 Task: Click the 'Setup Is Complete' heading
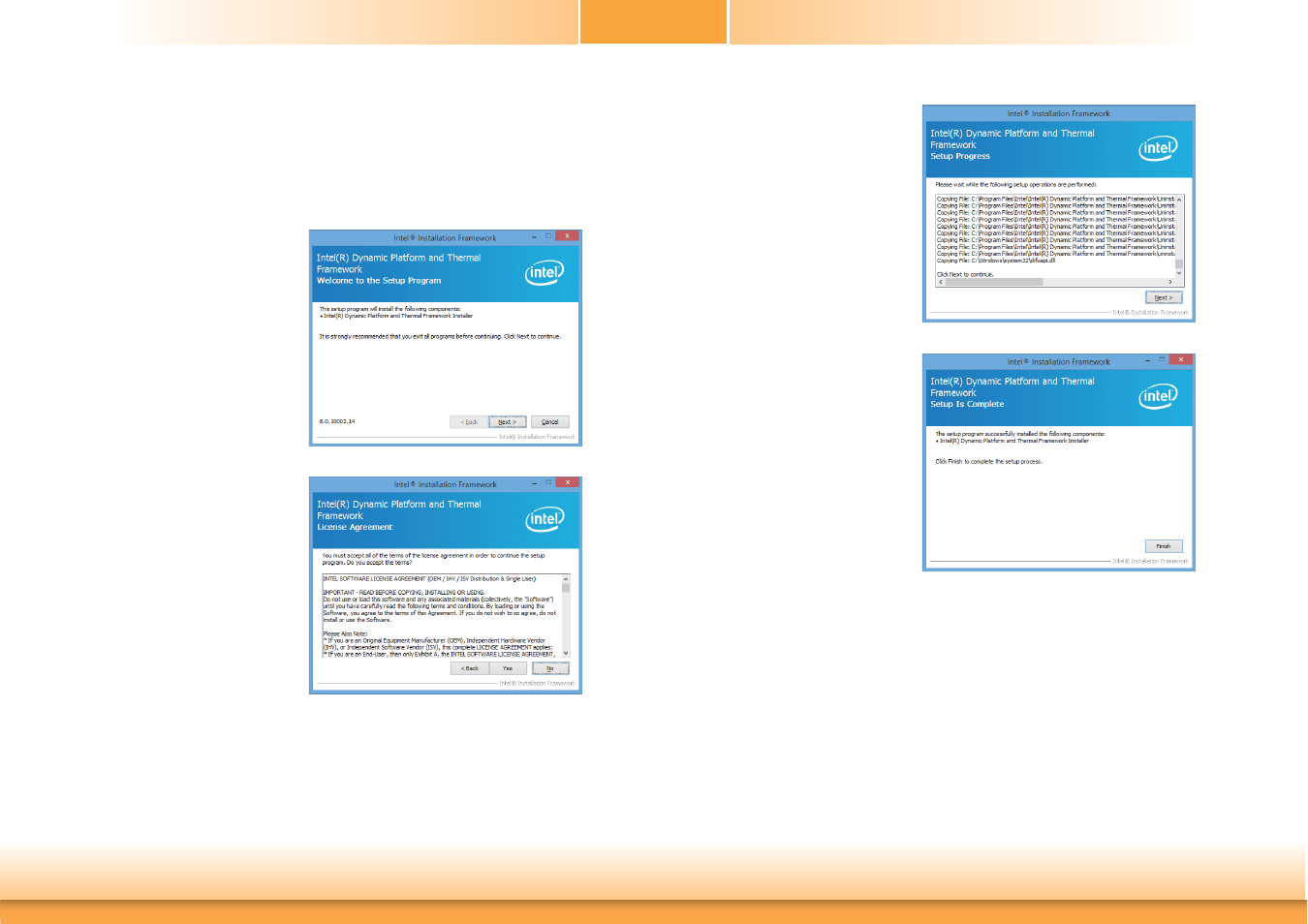967,404
